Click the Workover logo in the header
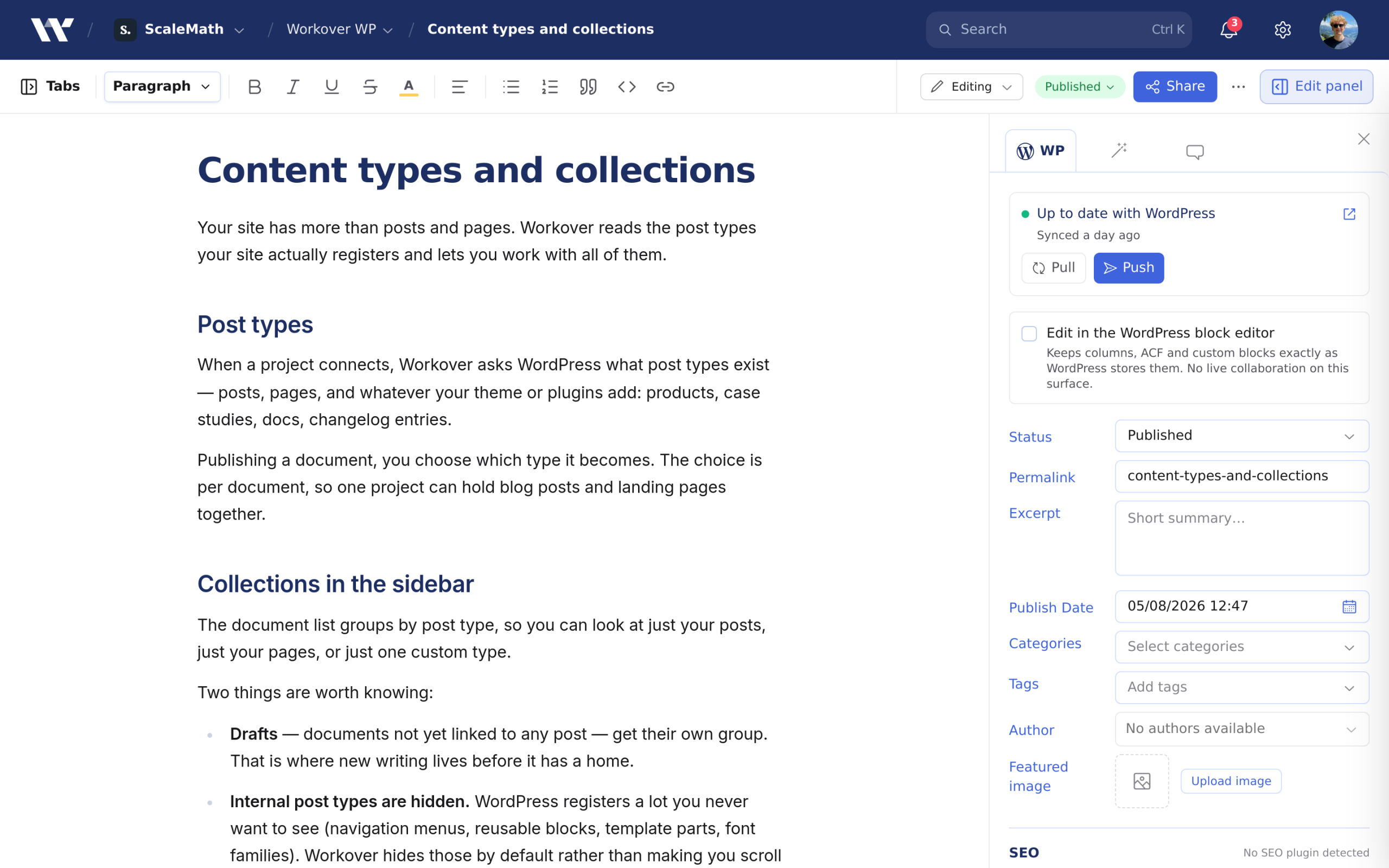1389x868 pixels. pyautogui.click(x=52, y=29)
